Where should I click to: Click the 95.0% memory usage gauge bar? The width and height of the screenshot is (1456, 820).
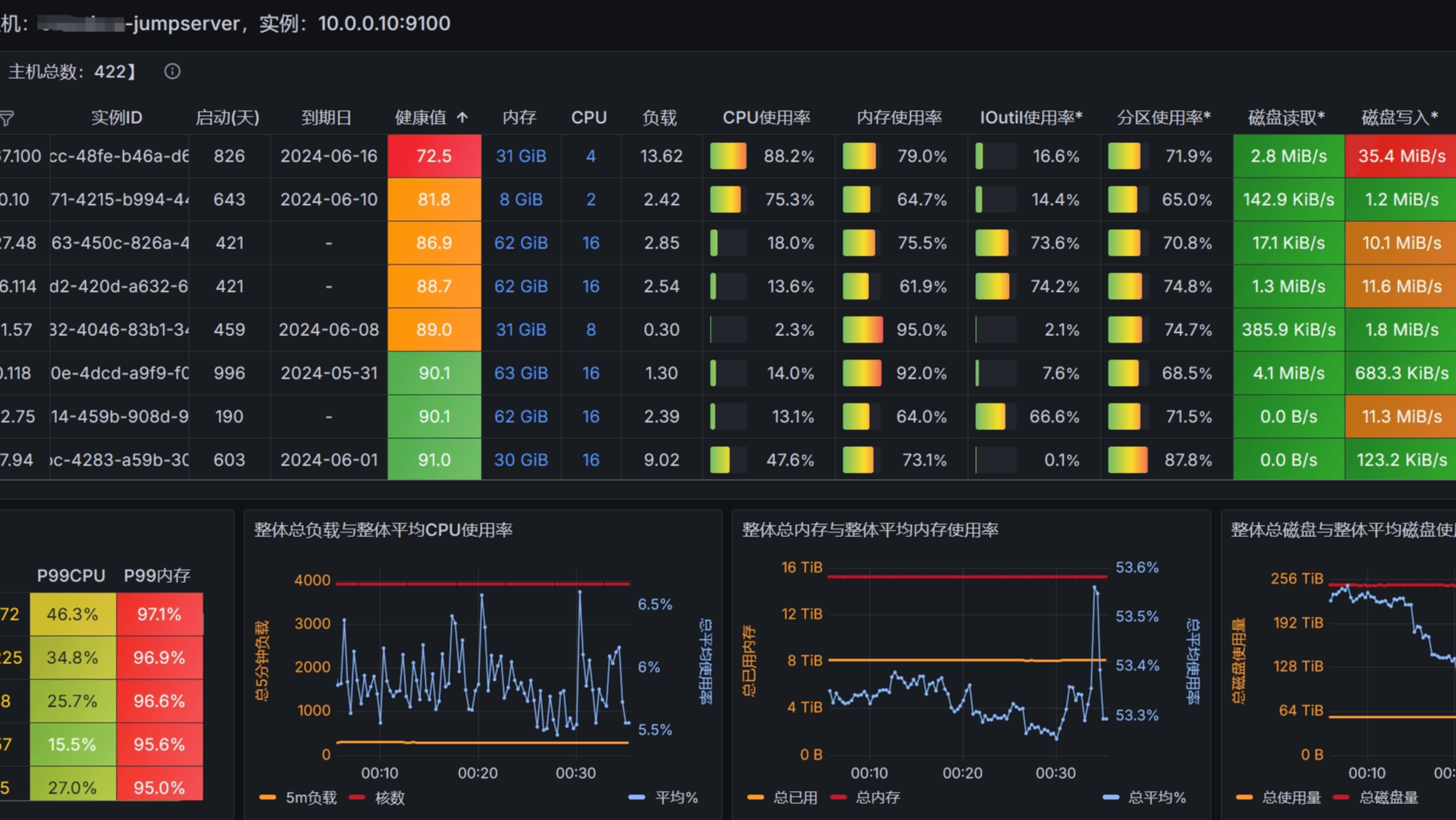(x=863, y=330)
